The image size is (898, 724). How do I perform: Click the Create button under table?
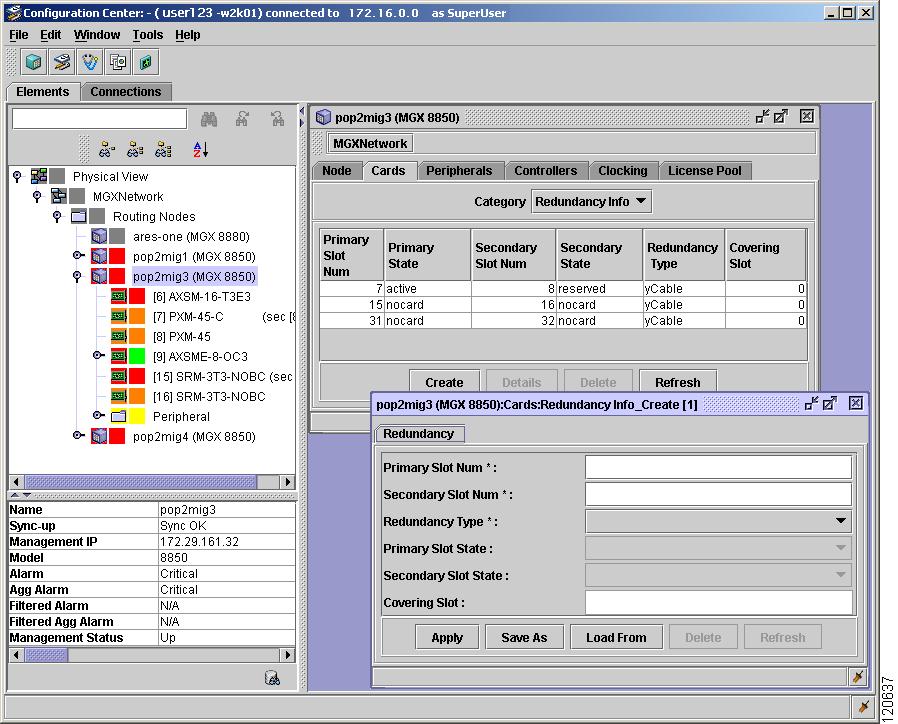[x=444, y=382]
